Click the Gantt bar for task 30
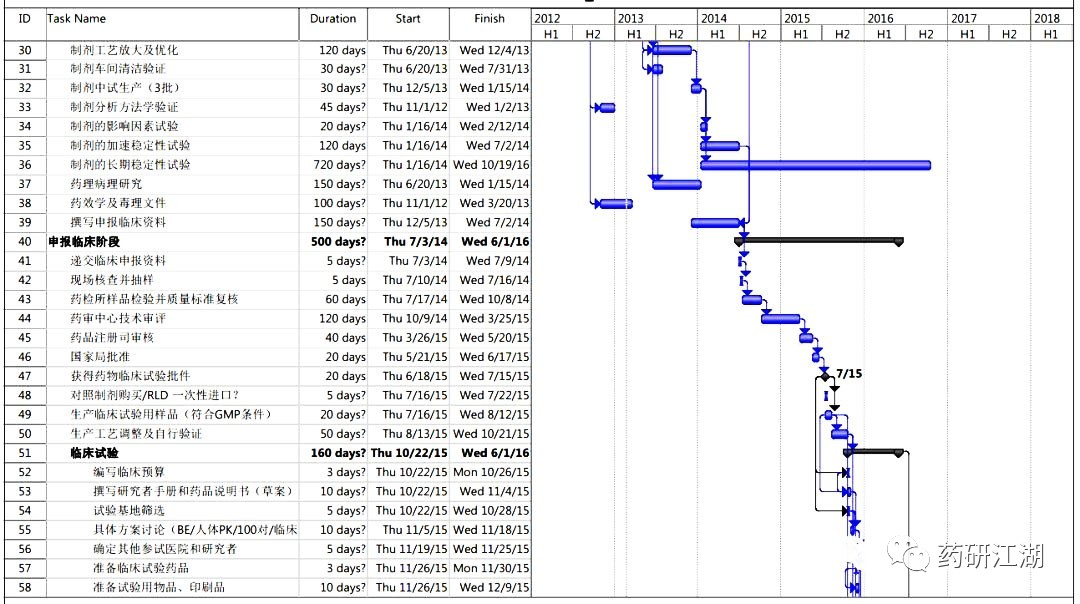Screen dimensions: 1080x604 click(x=671, y=50)
